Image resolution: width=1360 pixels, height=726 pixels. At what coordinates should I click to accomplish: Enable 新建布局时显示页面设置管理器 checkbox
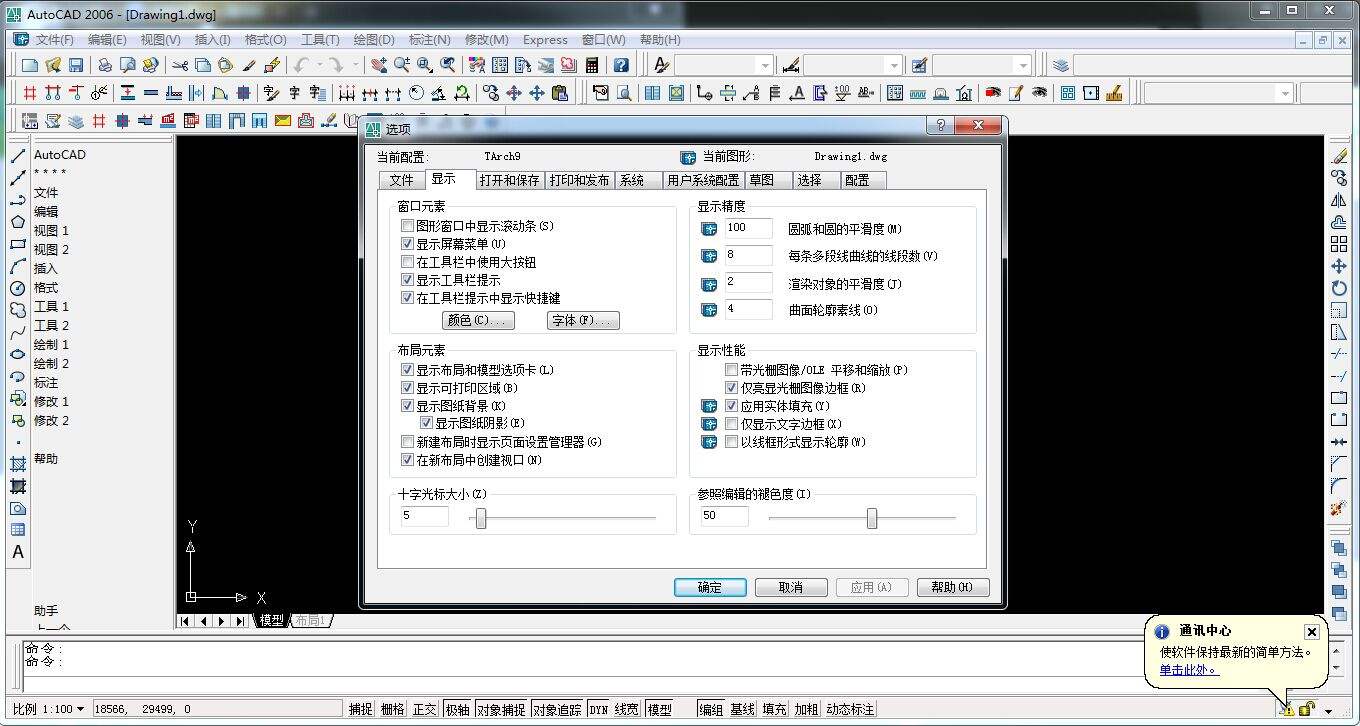point(407,442)
